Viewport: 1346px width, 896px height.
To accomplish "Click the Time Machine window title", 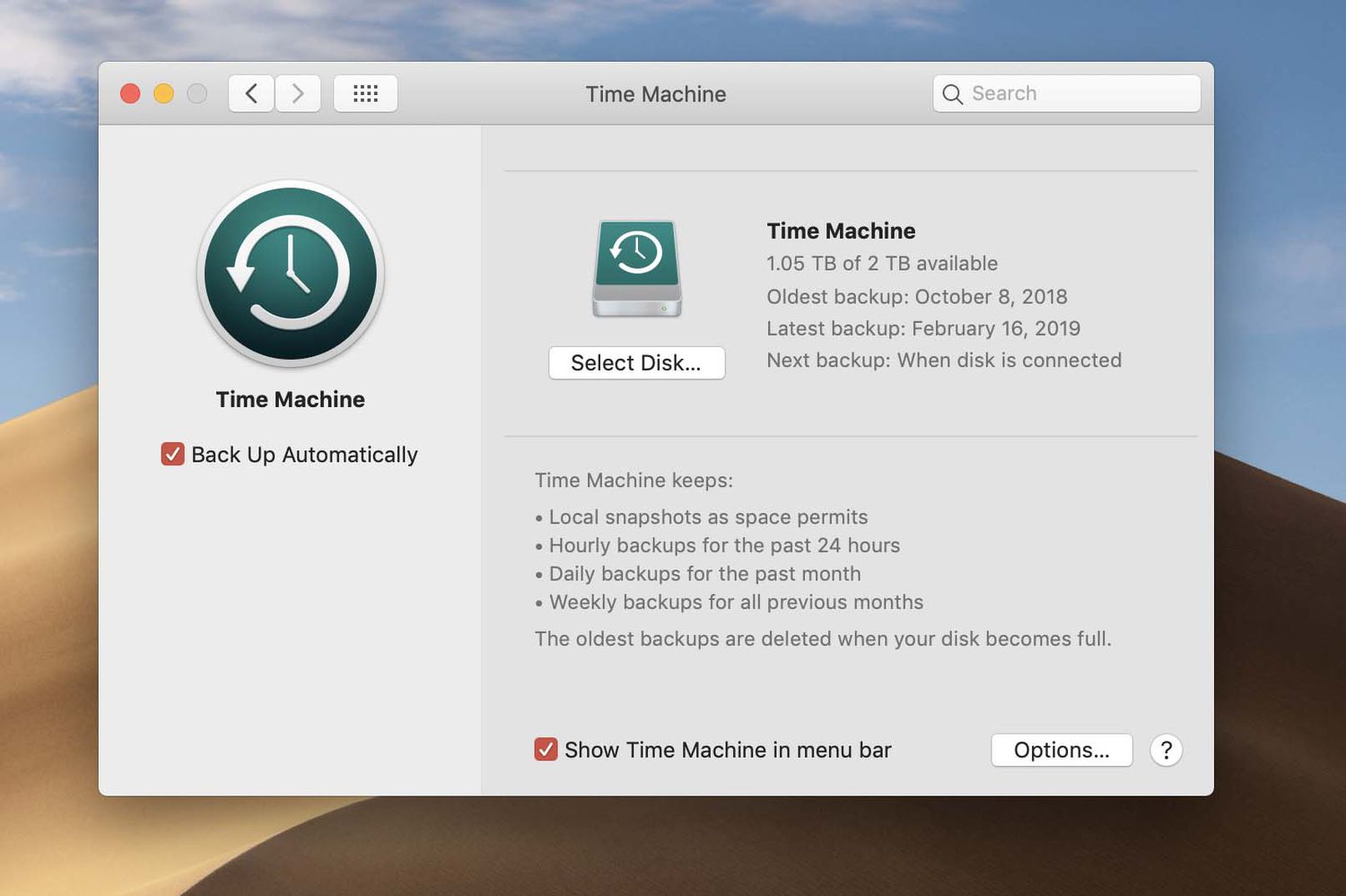I will point(656,94).
